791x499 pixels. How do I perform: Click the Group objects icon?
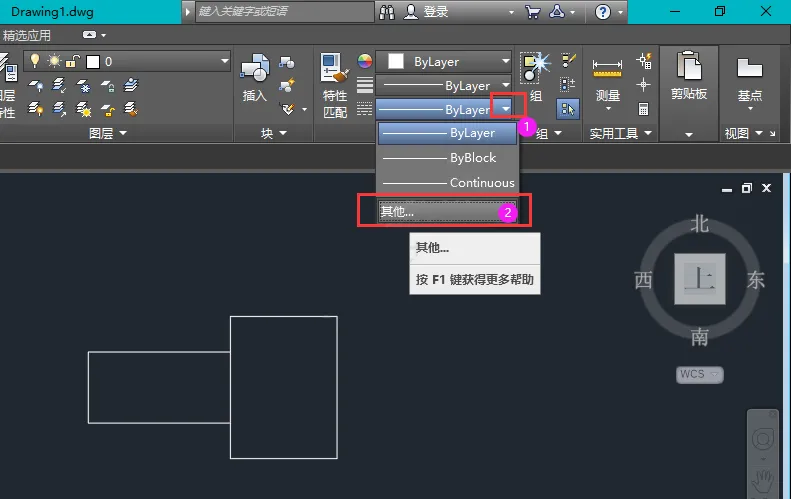[534, 67]
